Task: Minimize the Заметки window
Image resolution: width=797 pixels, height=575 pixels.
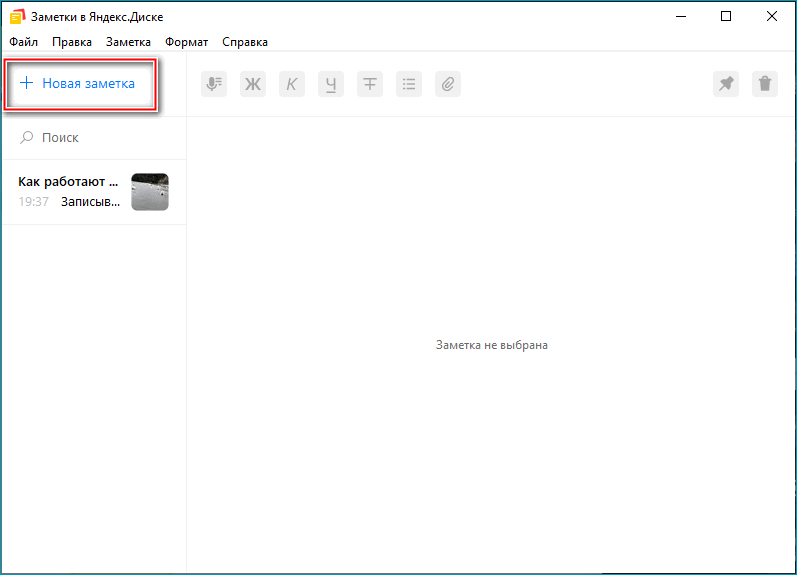Action: pos(680,16)
